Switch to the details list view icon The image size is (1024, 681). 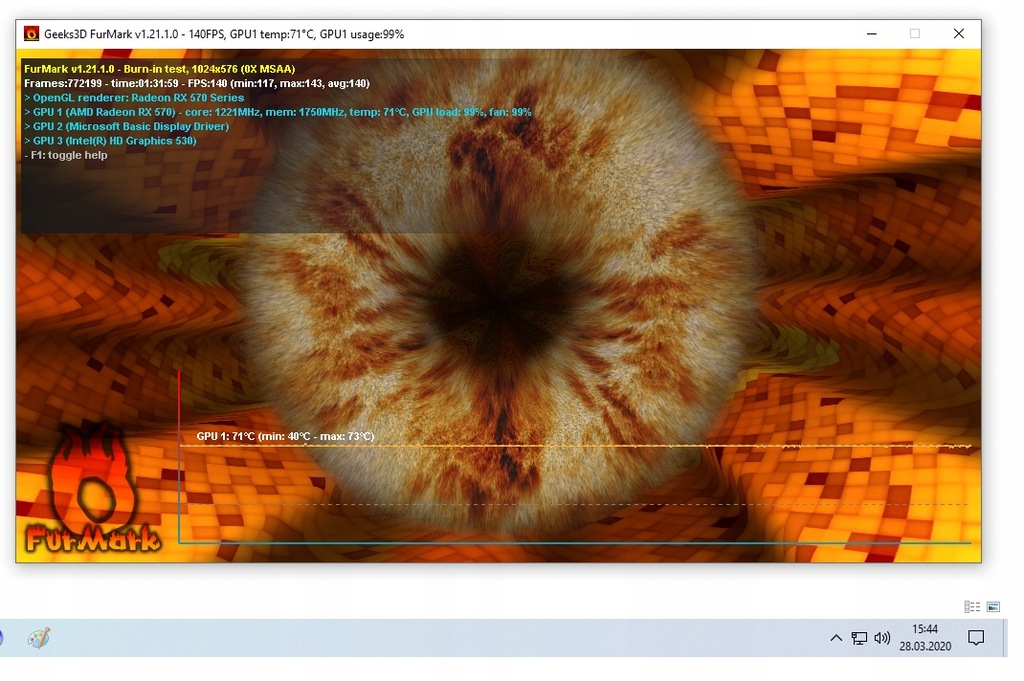pyautogui.click(x=972, y=607)
